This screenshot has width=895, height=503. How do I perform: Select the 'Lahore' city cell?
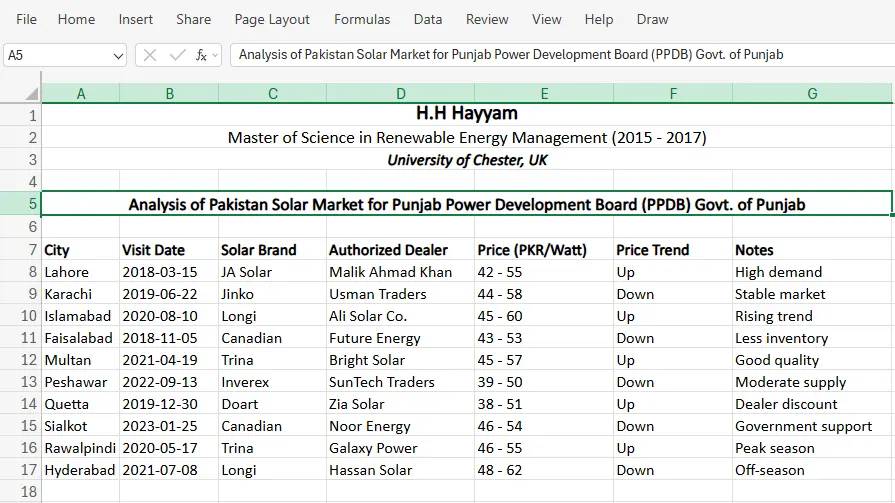[x=80, y=272]
